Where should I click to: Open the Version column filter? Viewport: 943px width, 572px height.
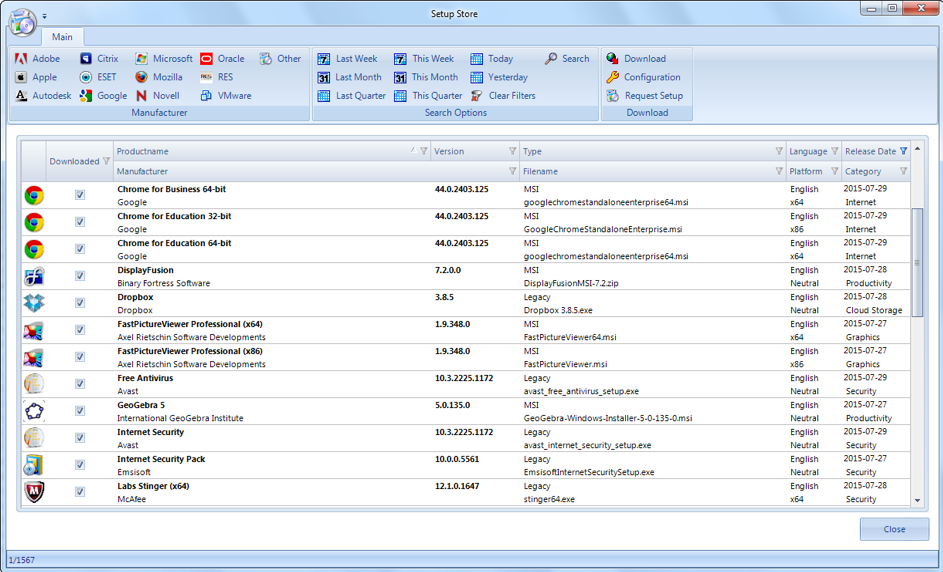(x=512, y=151)
